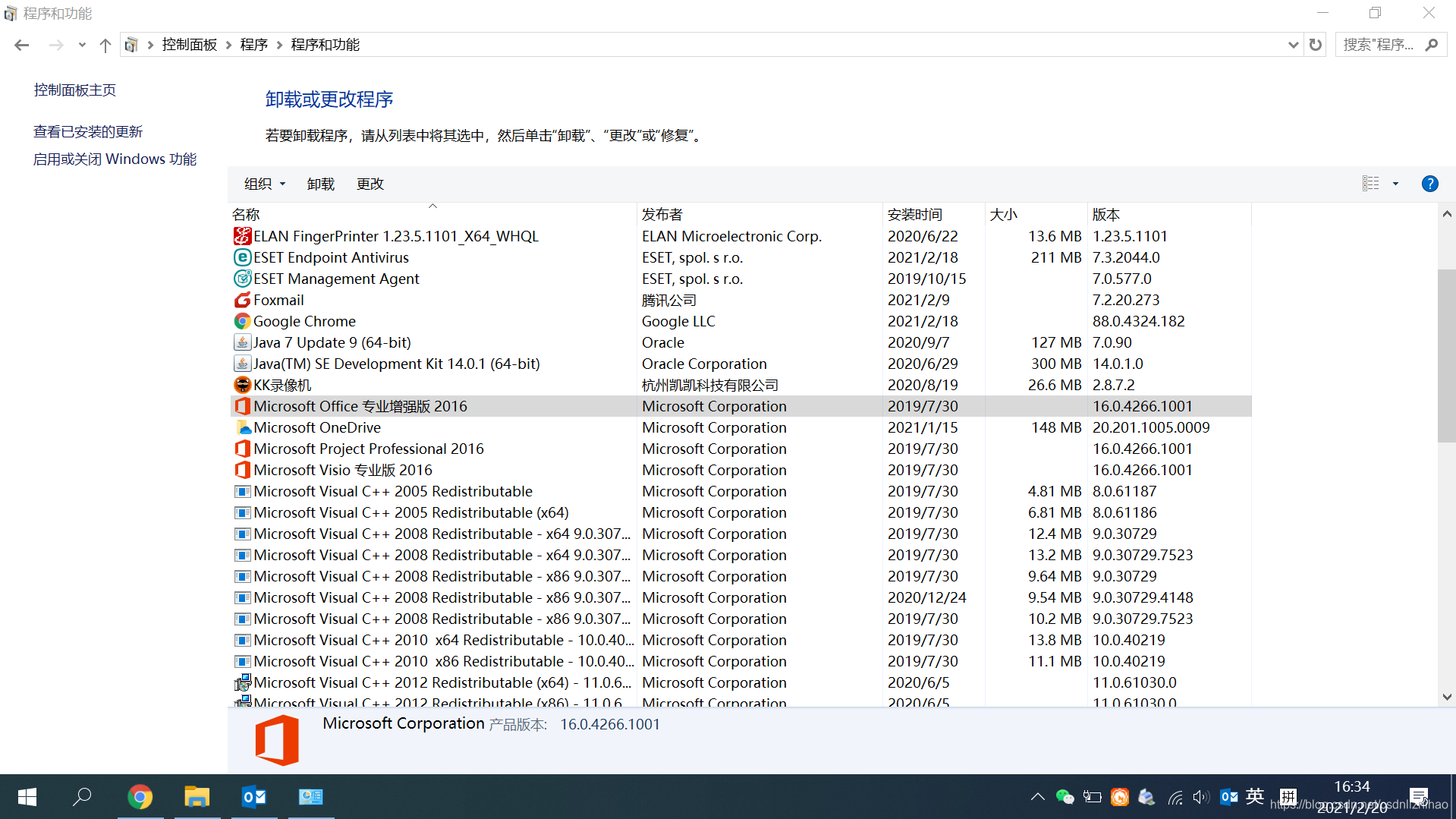Sort by the 名称 column header
This screenshot has height=819, width=1456.
click(432, 215)
